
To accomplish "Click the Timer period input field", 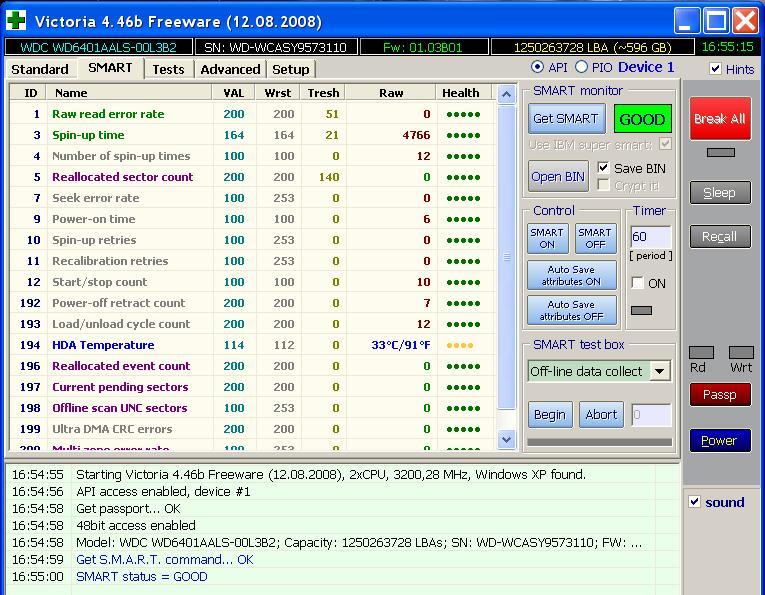I will 650,237.
